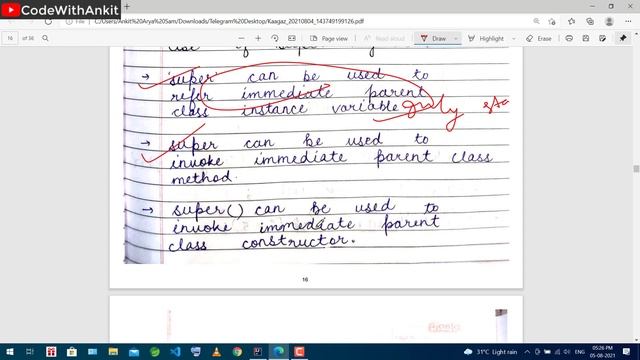Save the PDF file
The width and height of the screenshot is (640, 360).
586,38
